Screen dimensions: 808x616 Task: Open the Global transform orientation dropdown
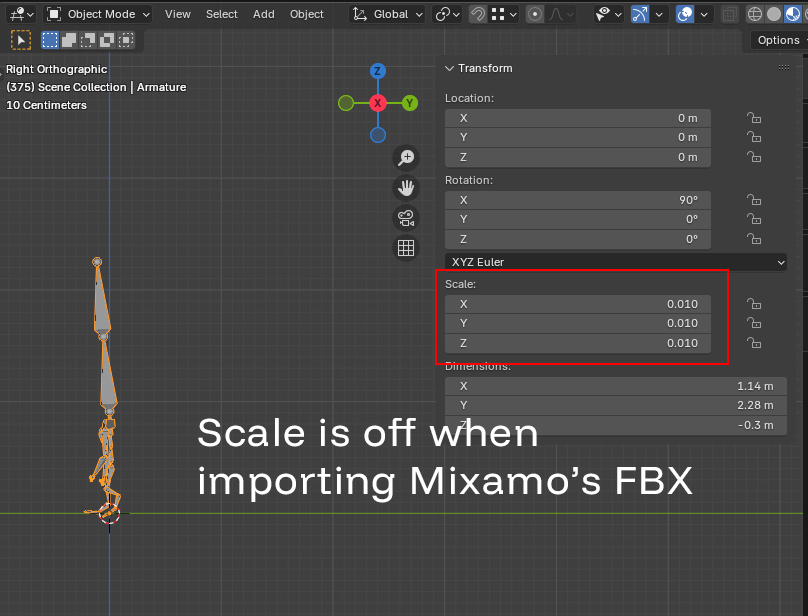[387, 14]
